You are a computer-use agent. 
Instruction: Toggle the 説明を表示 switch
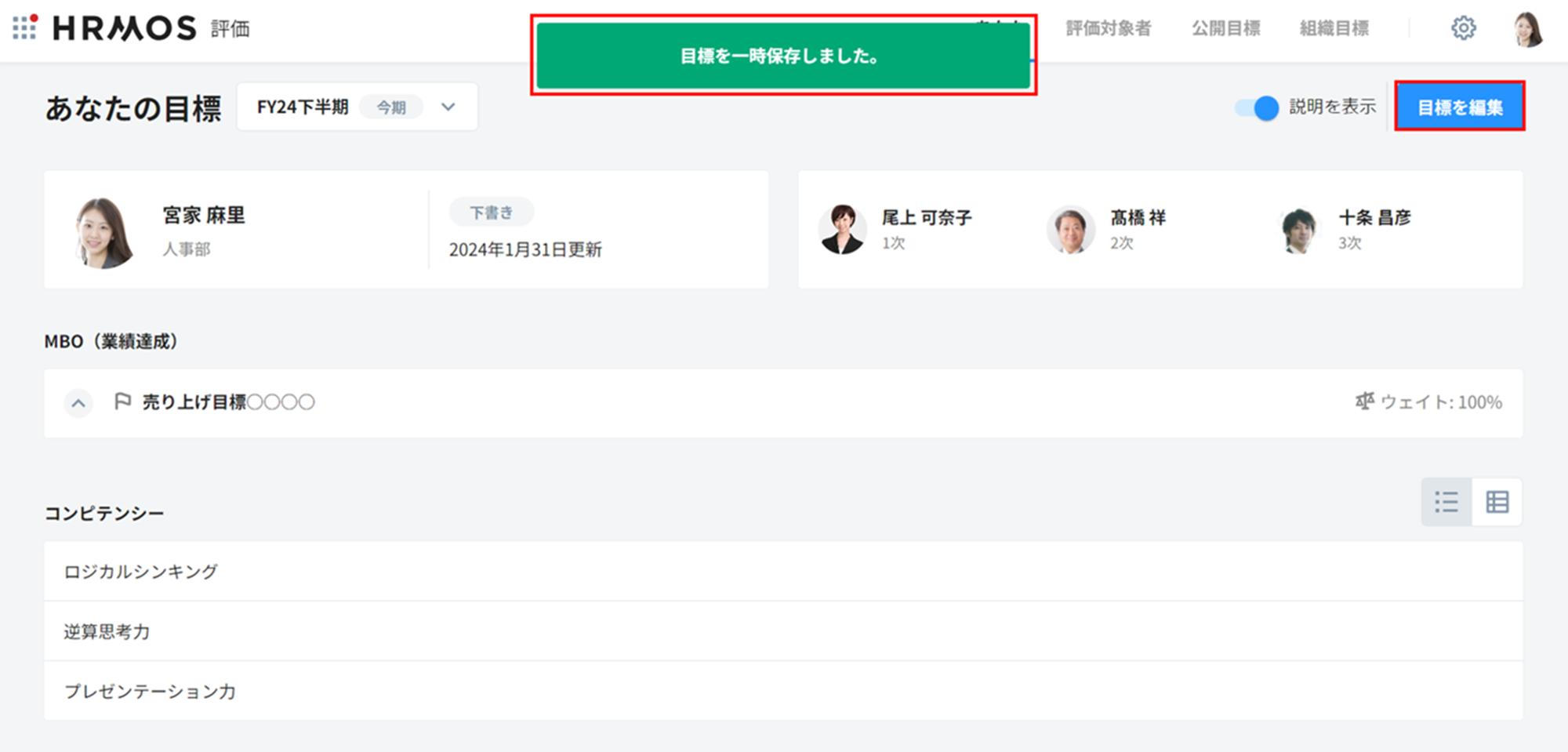[1257, 107]
